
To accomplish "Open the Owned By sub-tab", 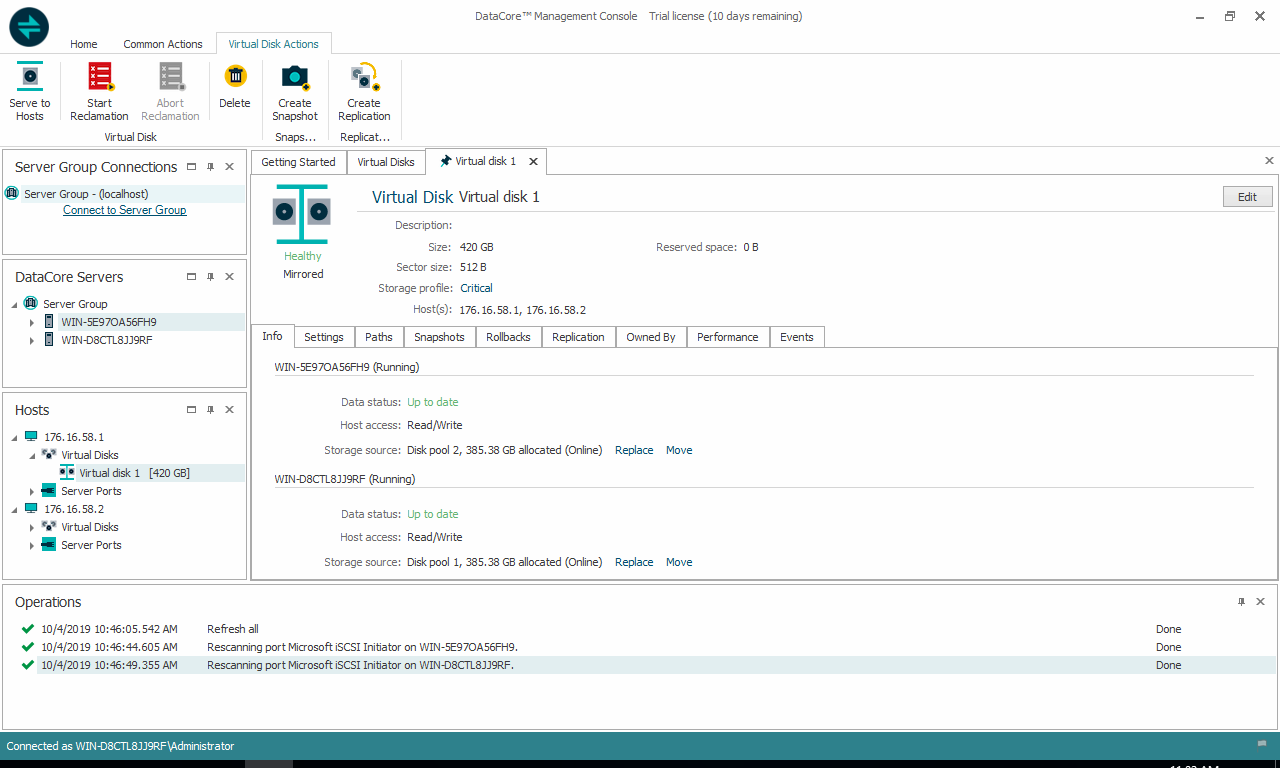I will click(x=651, y=337).
